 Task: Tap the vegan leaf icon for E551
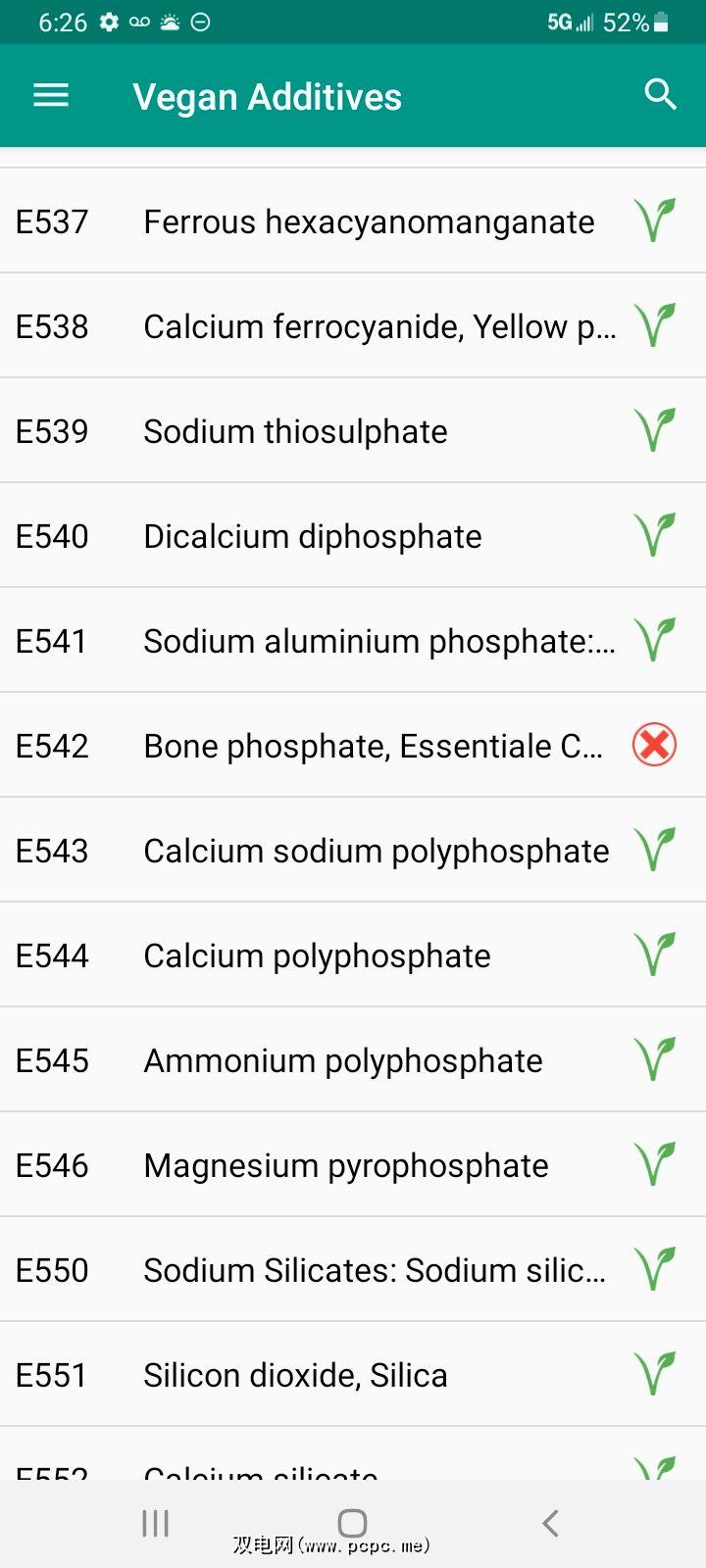[x=654, y=1375]
